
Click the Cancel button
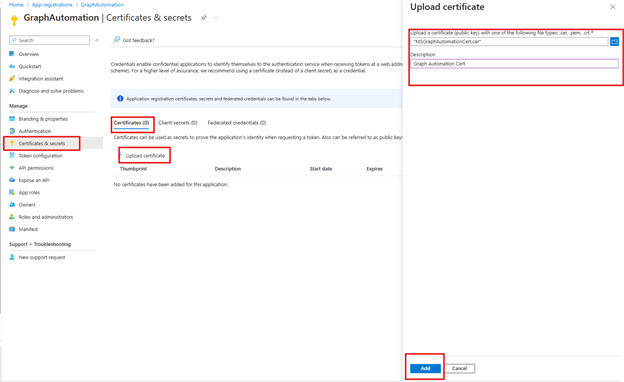pyautogui.click(x=459, y=368)
